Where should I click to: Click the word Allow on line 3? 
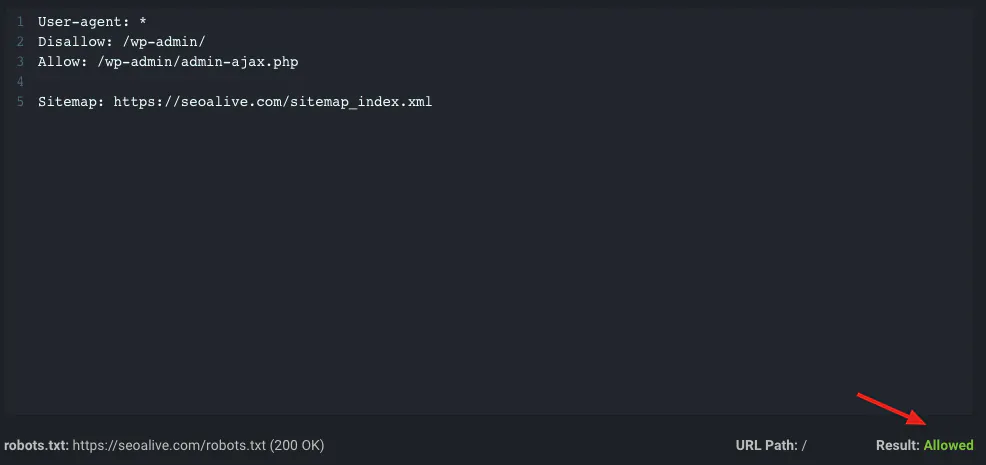(58, 61)
